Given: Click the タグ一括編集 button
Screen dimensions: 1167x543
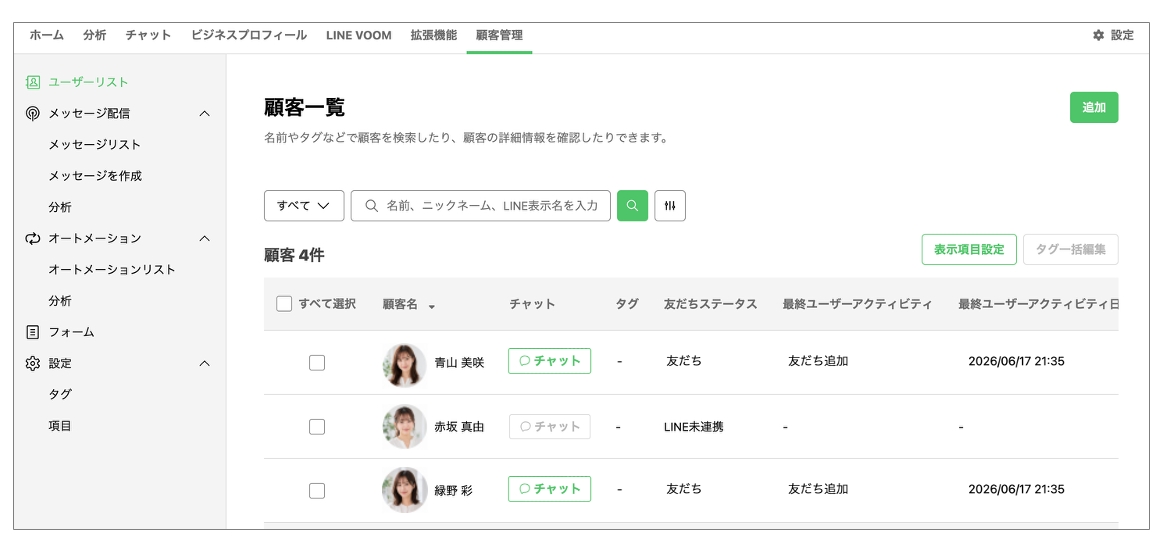Looking at the screenshot, I should point(1071,250).
